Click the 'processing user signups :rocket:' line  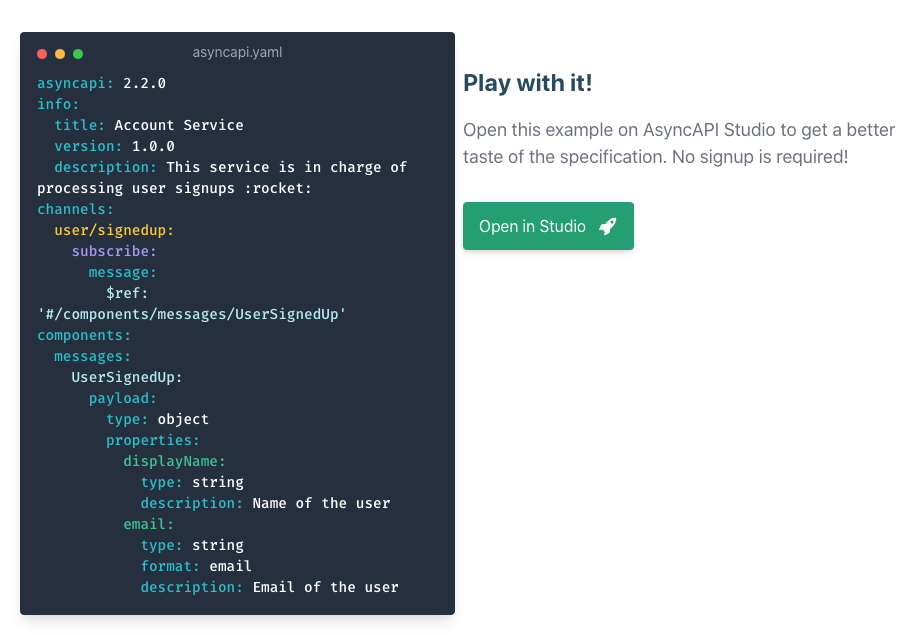(174, 188)
